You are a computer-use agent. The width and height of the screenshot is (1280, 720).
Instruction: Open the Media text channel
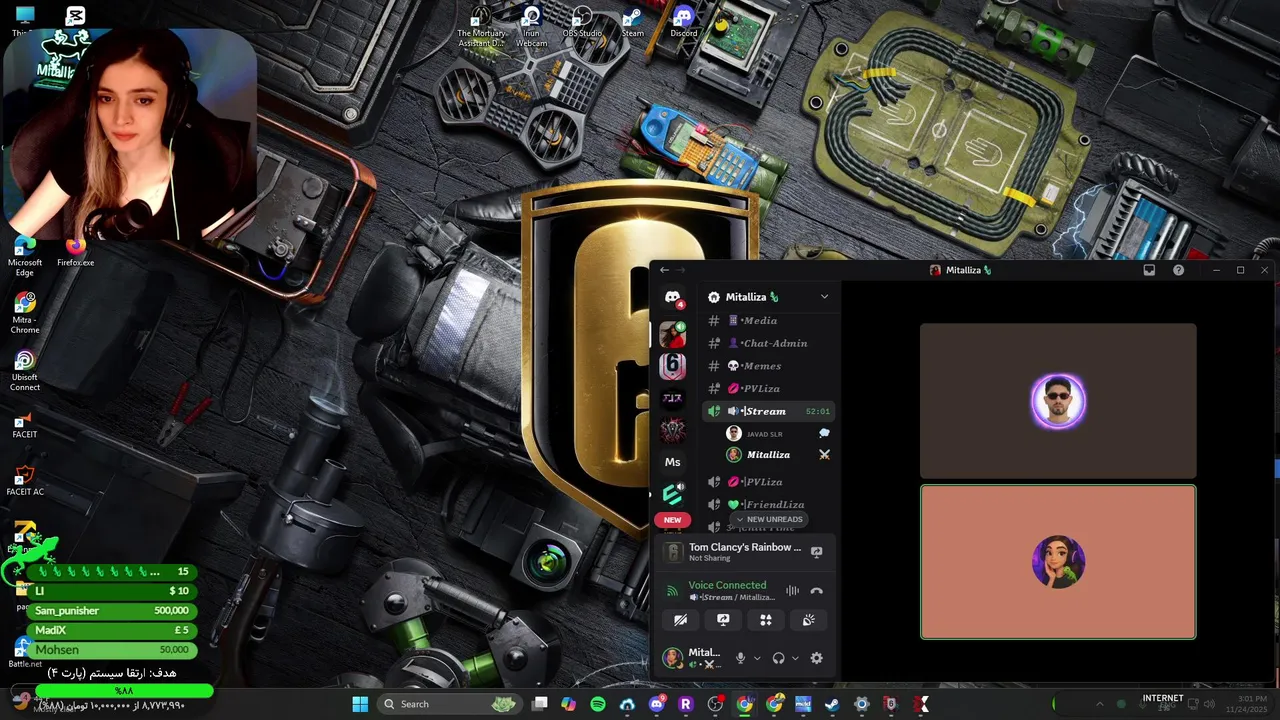[x=770, y=321]
